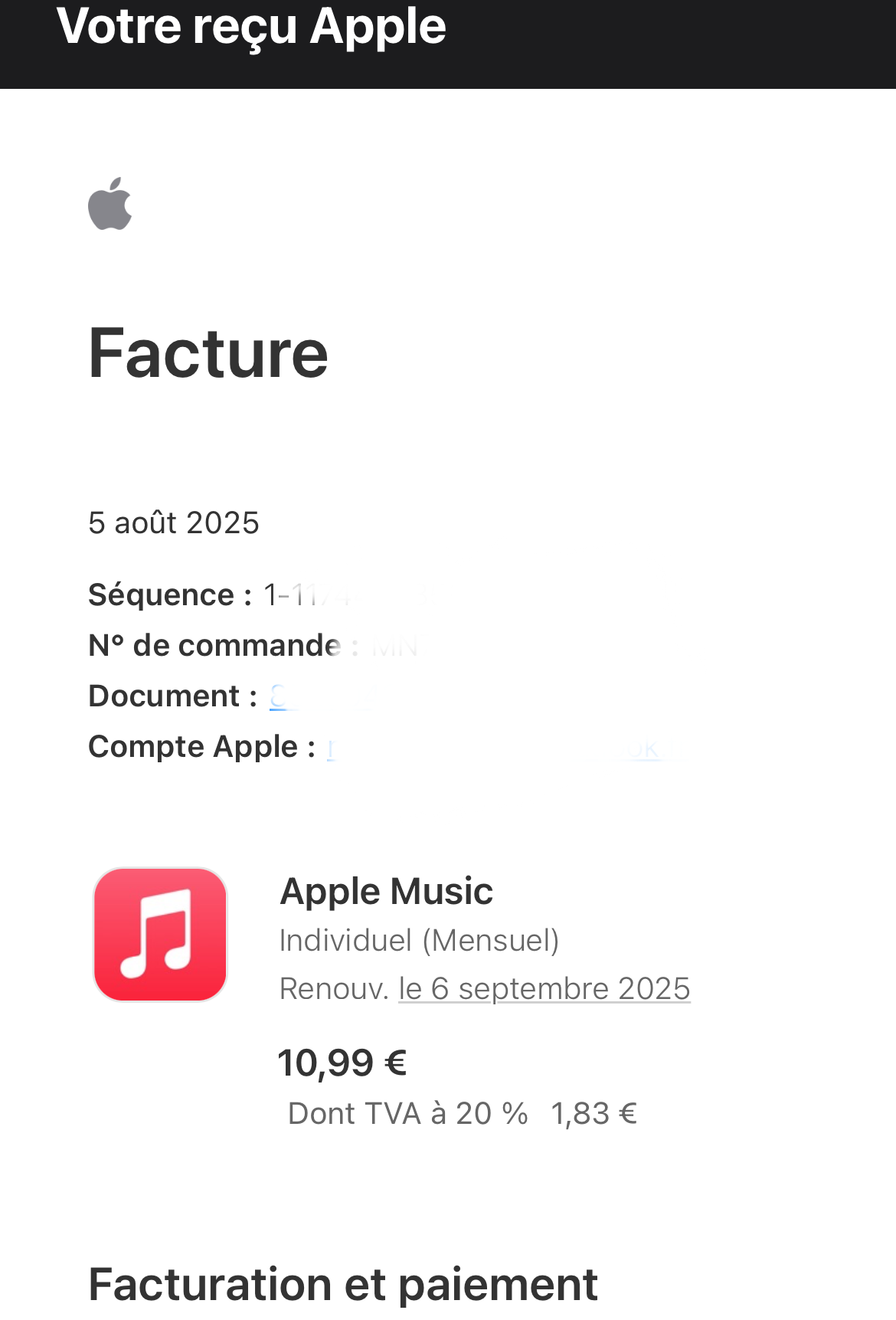Click the gray Apple logo
Screen dimensions: 896x1320
(x=110, y=204)
